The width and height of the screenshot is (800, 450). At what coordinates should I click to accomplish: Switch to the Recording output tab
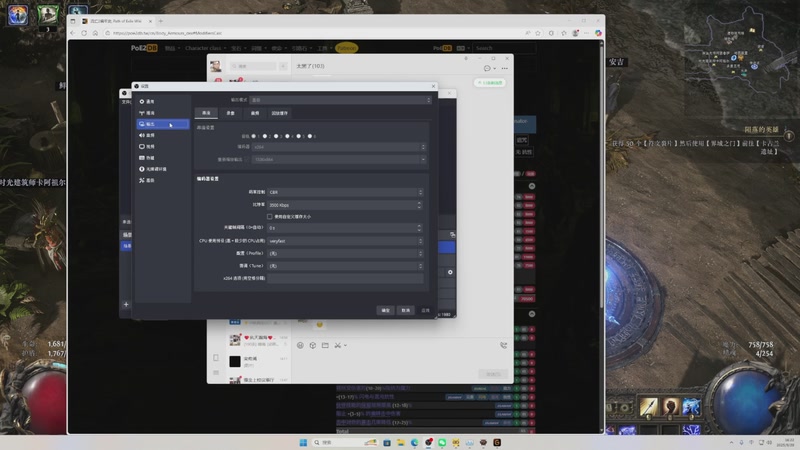pyautogui.click(x=231, y=113)
